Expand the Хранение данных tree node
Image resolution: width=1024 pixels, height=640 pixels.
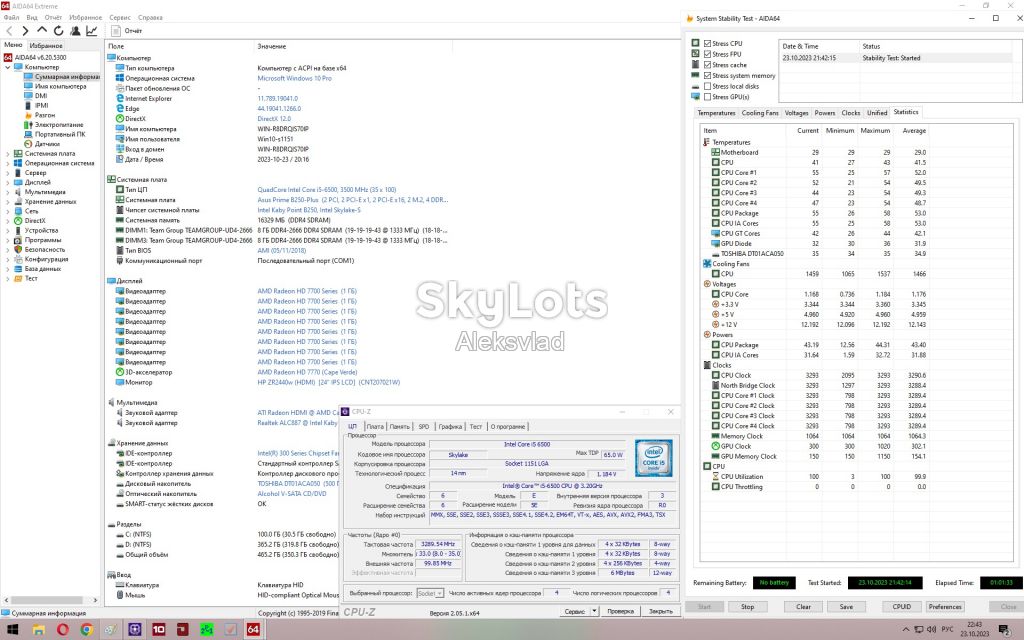[x=8, y=202]
